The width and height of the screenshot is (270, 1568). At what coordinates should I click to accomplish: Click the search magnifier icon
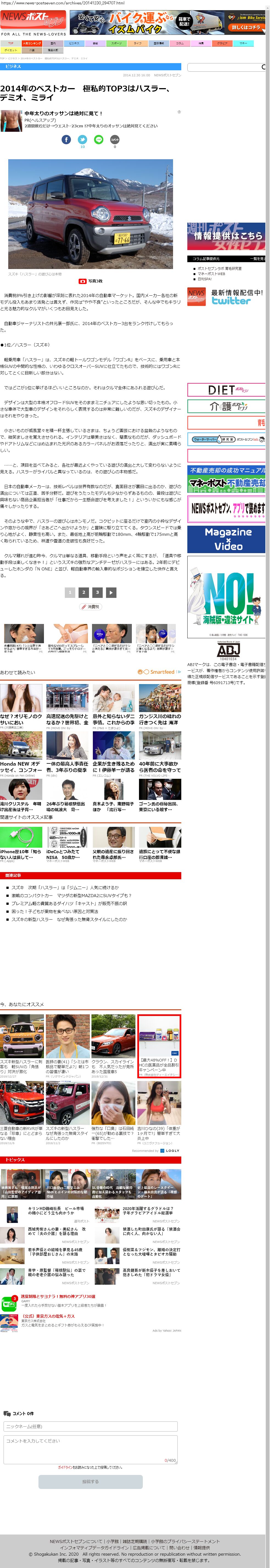(x=264, y=67)
